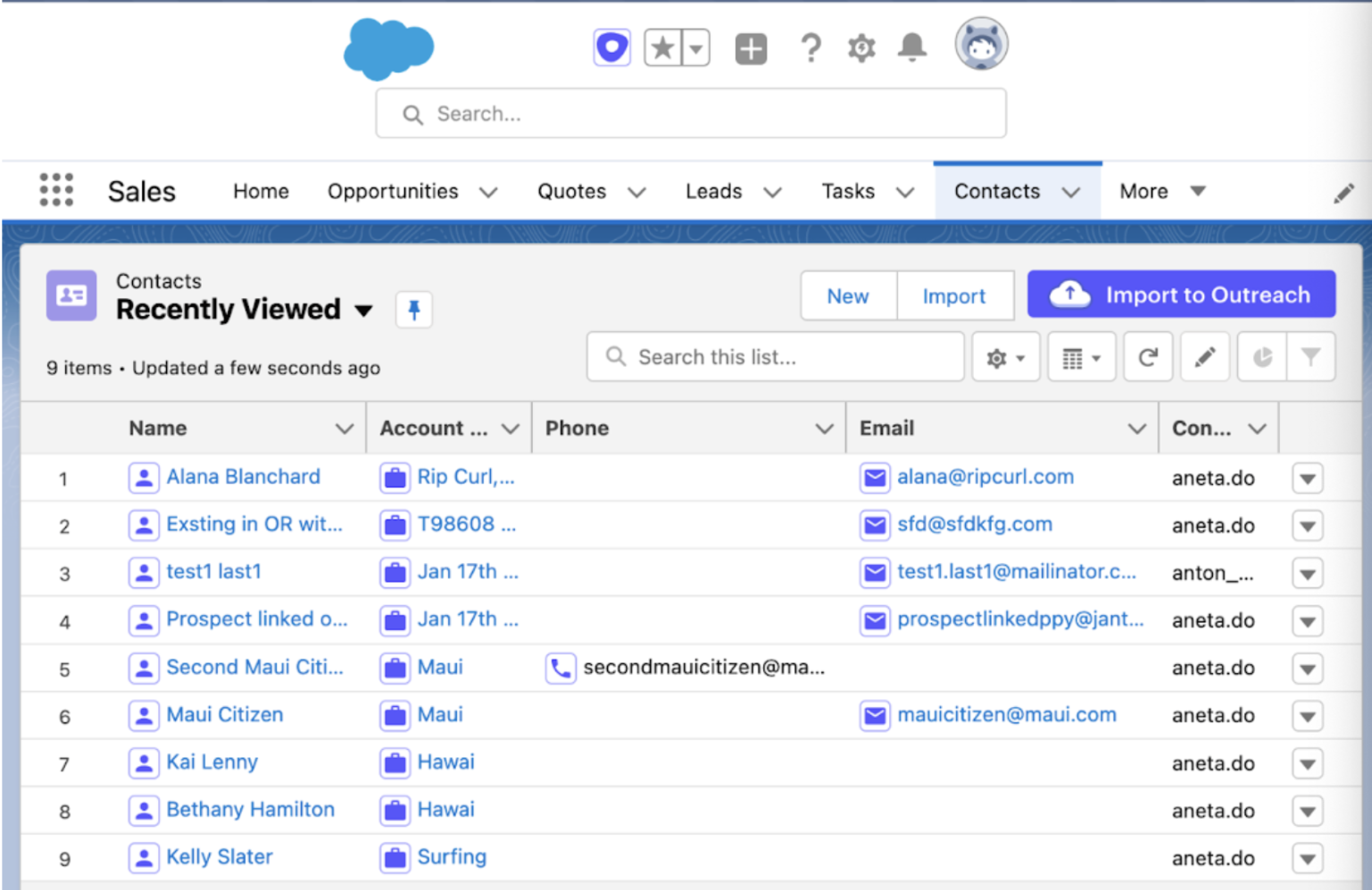Image resolution: width=1372 pixels, height=890 pixels.
Task: Click the Contacts object icon
Action: (71, 295)
